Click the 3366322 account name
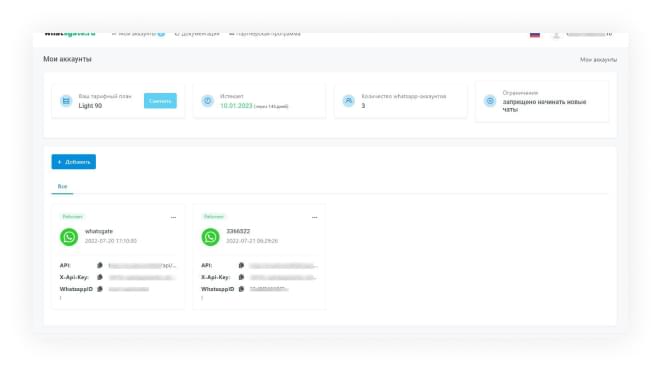 238,231
